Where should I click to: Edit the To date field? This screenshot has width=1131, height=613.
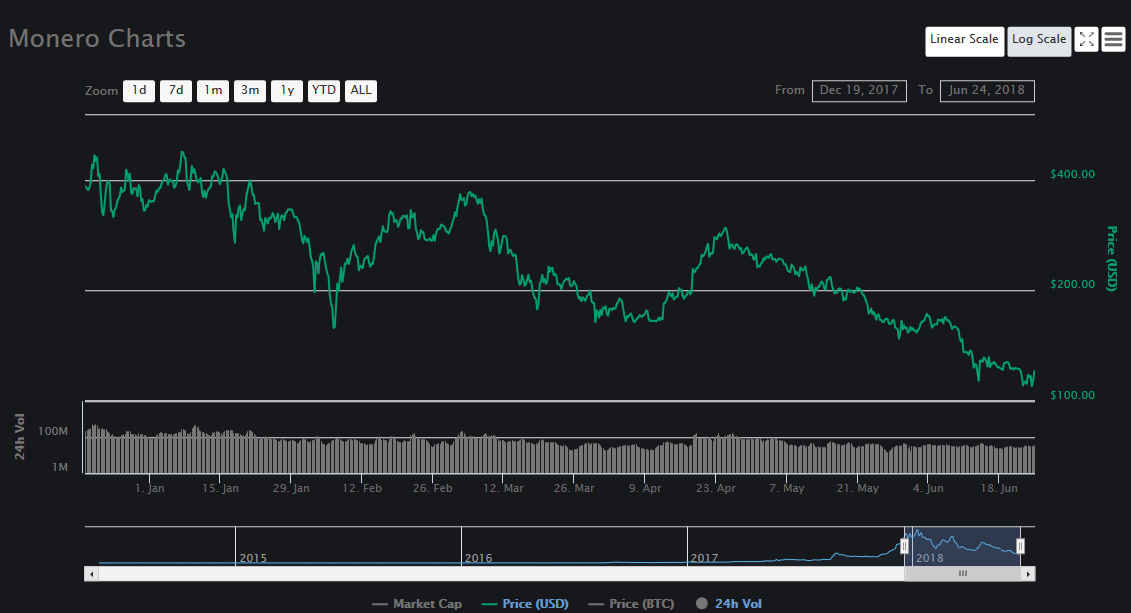(x=987, y=91)
